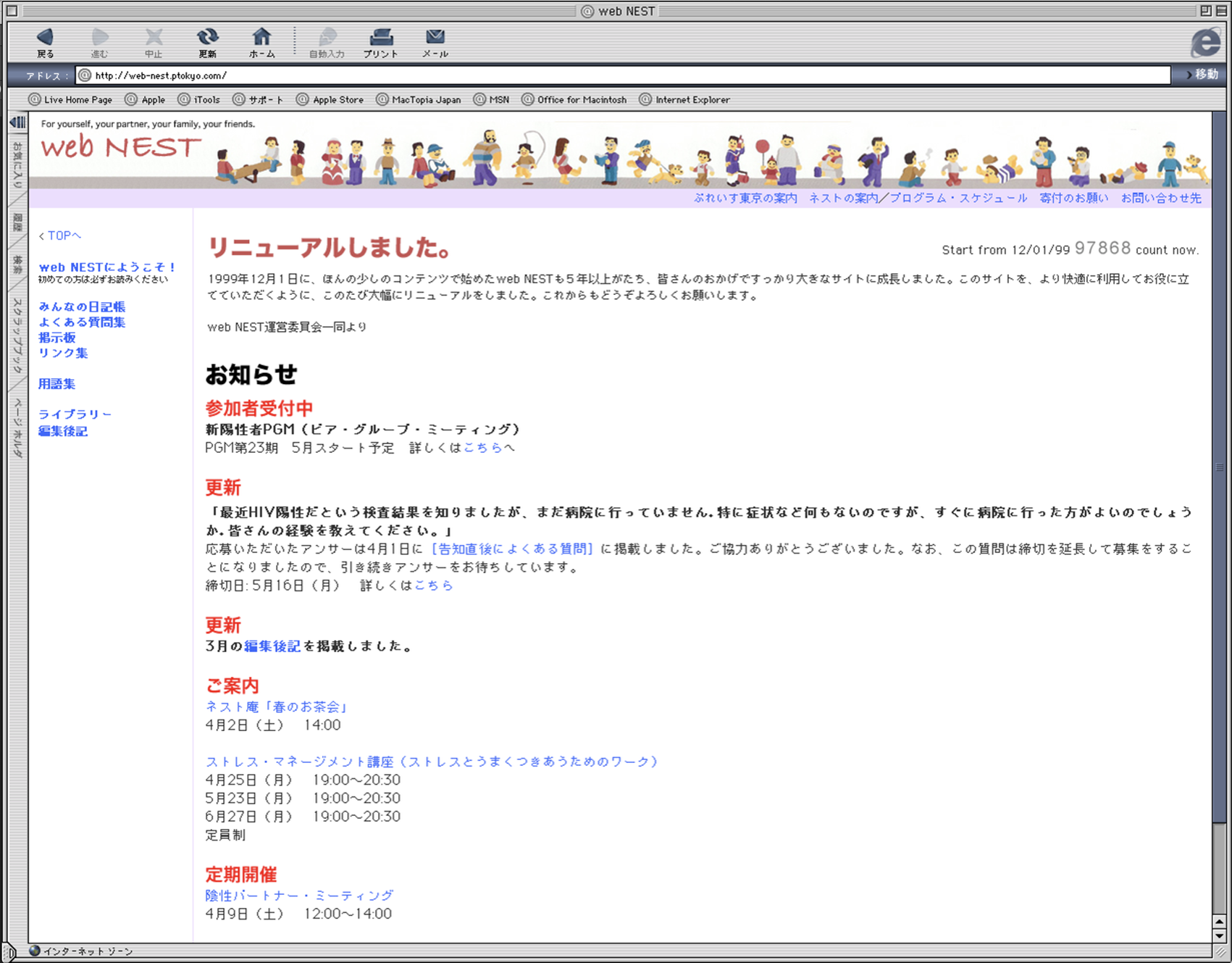Click the AutoFill (自動入力) toolbar icon

(327, 42)
